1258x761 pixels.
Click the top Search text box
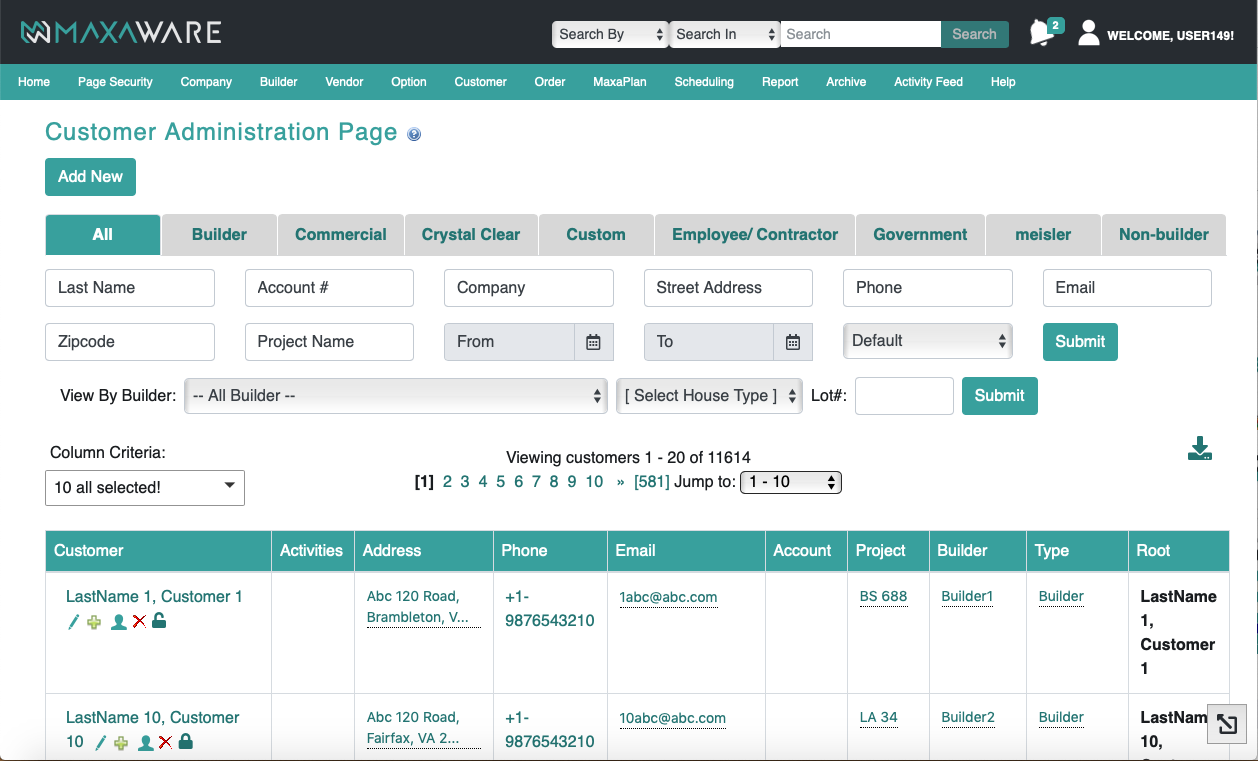tap(860, 34)
